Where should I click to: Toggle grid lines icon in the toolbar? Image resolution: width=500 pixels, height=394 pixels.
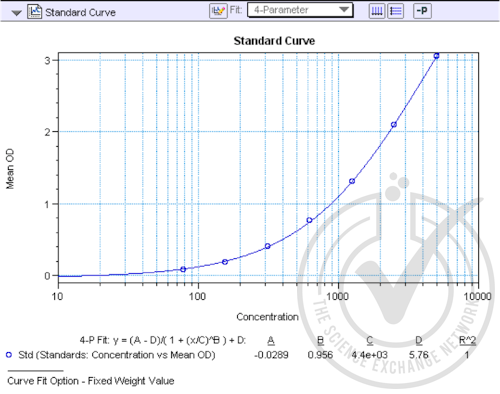[377, 11]
